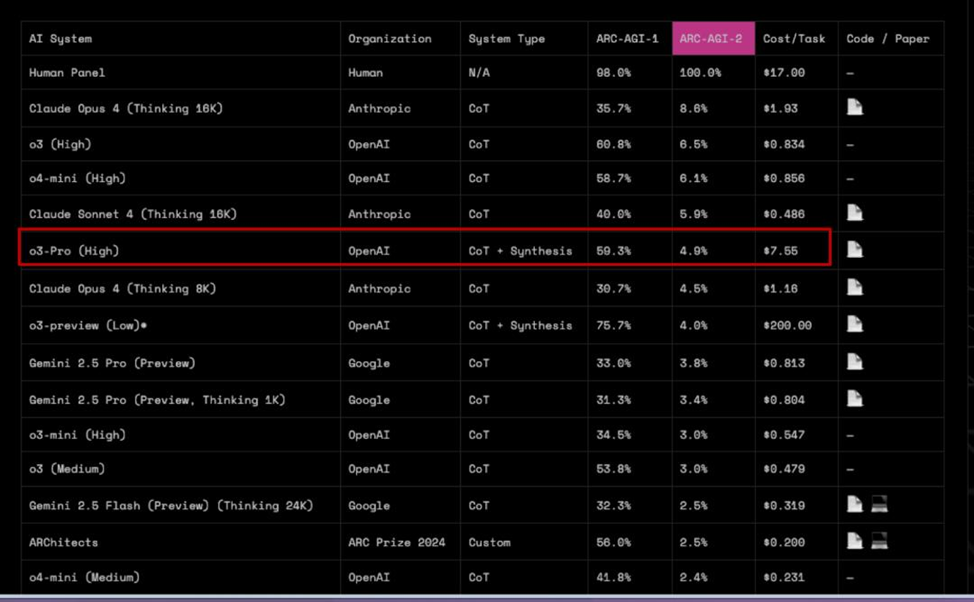Click the ARC Prize 2024 organization cell
The width and height of the screenshot is (974, 602).
click(x=396, y=542)
